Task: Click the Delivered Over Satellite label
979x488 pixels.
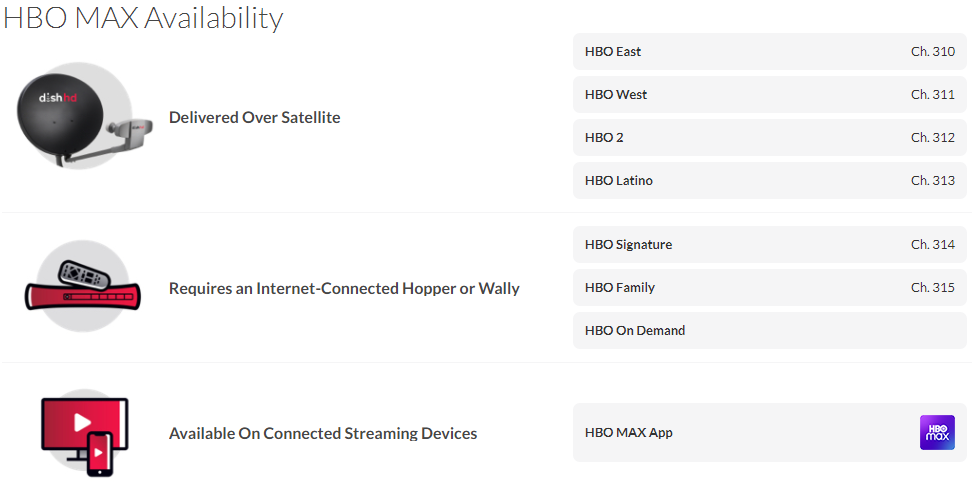Action: click(x=255, y=117)
